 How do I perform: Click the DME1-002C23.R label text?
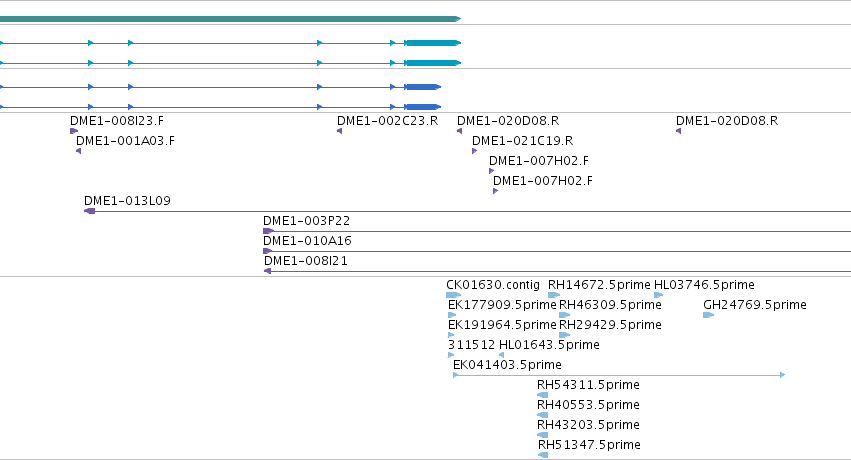pos(388,121)
